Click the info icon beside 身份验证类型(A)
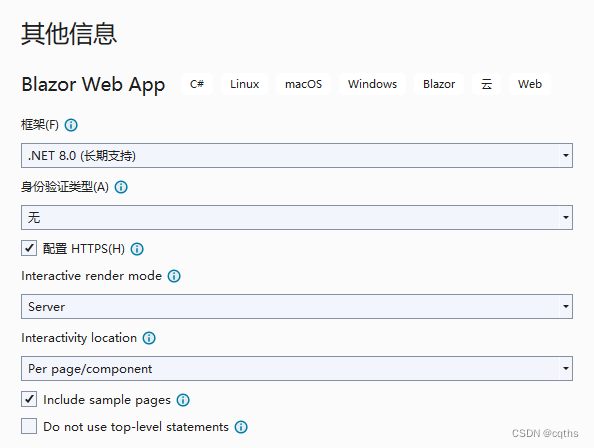Viewport: 594px width, 448px height. click(x=121, y=187)
